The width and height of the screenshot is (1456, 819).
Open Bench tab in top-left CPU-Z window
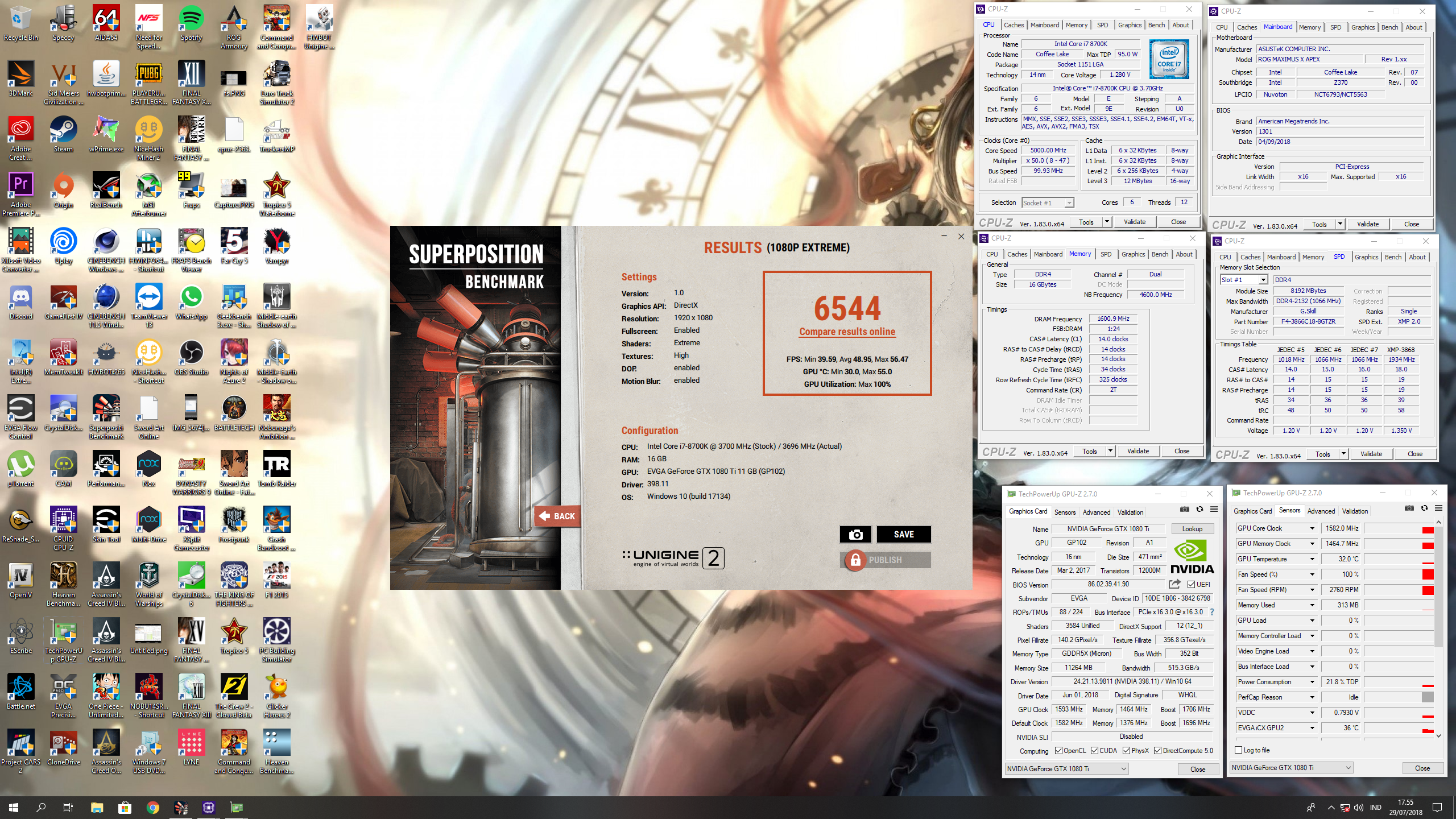pos(1156,25)
